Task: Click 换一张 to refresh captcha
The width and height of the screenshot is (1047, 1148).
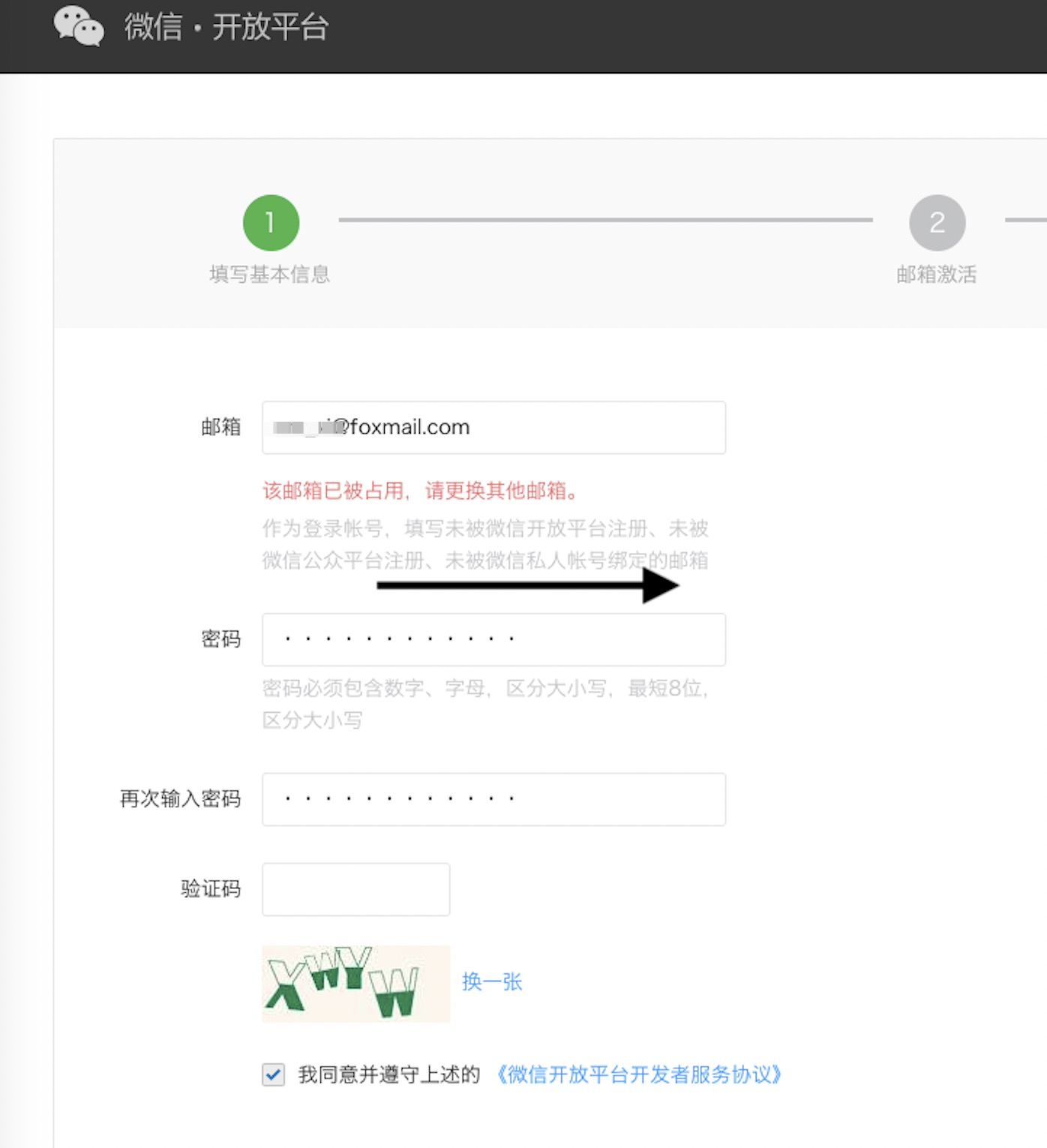Action: point(492,981)
